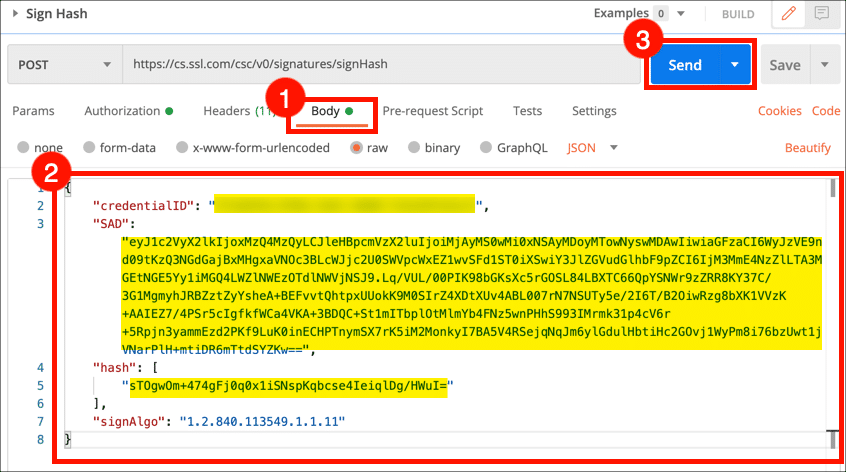Open the POST method dropdown
This screenshot has height=472, width=846.
coord(65,65)
